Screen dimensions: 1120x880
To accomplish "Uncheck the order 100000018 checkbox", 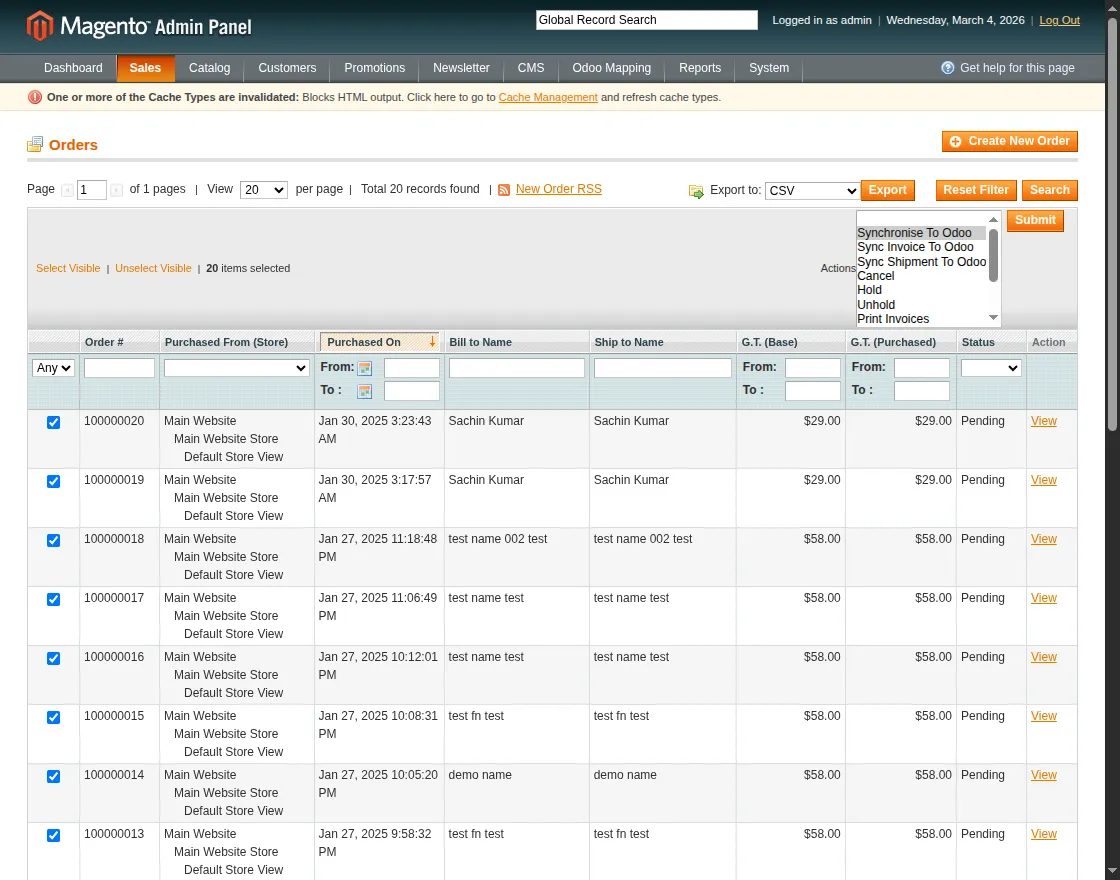I will click(54, 540).
